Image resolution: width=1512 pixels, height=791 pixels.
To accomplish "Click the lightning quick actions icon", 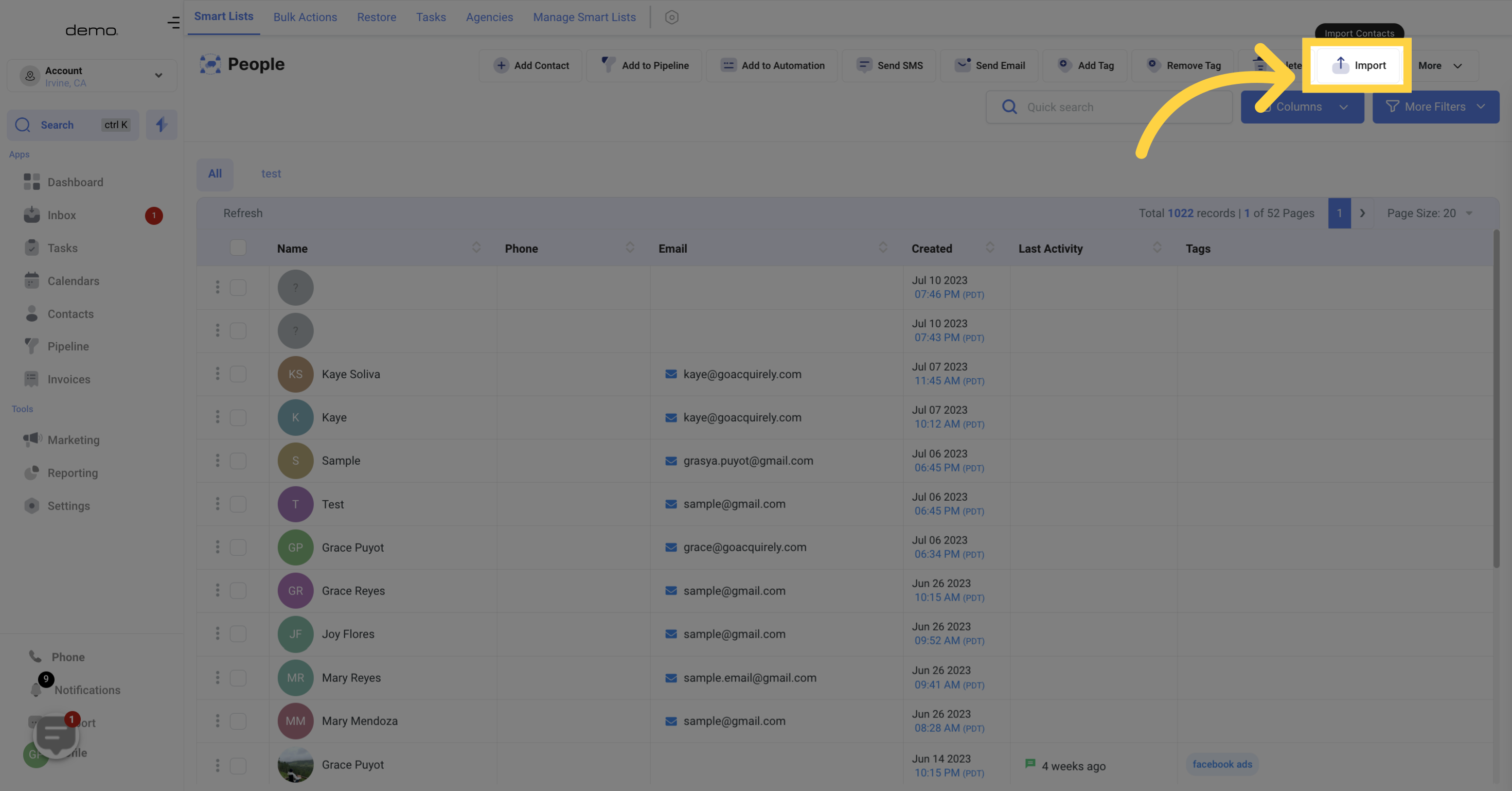I will click(x=162, y=125).
